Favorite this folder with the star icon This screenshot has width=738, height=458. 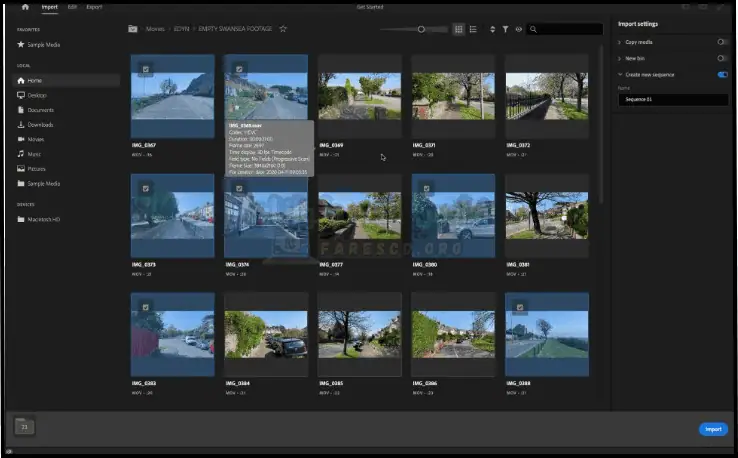pyautogui.click(x=283, y=29)
